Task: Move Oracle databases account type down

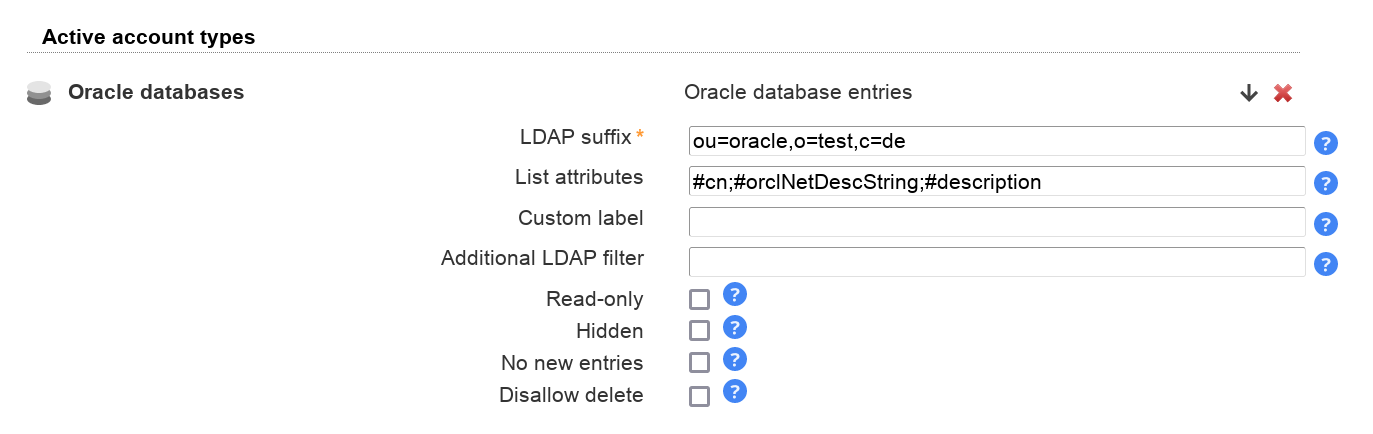Action: coord(1248,93)
